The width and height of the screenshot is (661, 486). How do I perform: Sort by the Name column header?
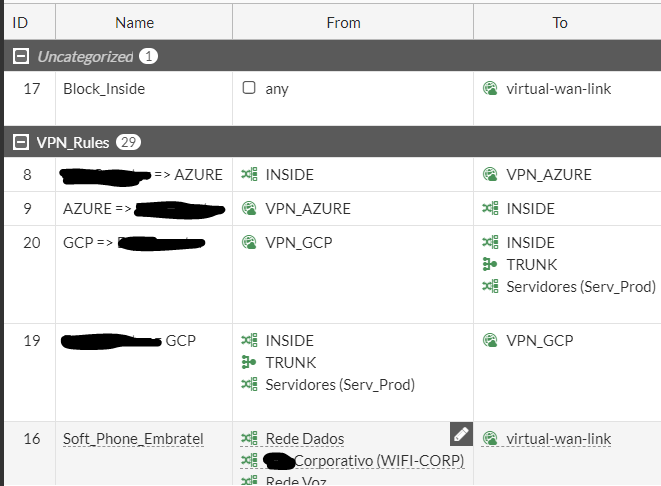[x=135, y=22]
